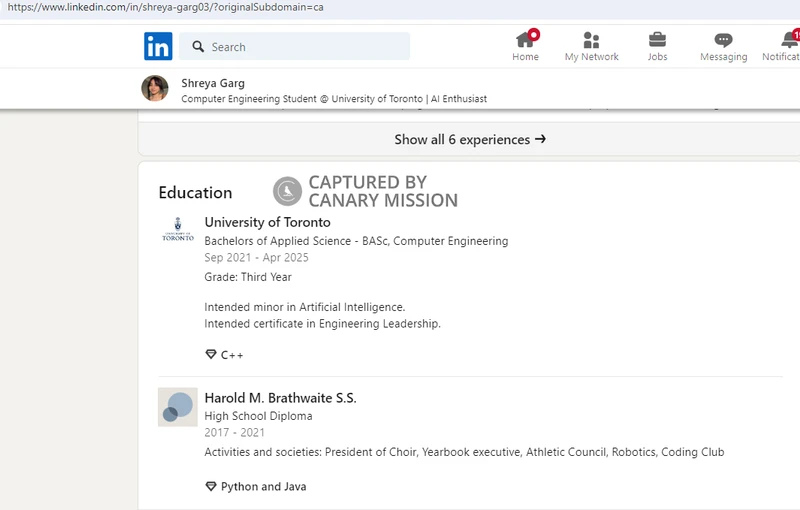
Task: Click Shreya Garg name in sticky header
Action: (x=213, y=83)
